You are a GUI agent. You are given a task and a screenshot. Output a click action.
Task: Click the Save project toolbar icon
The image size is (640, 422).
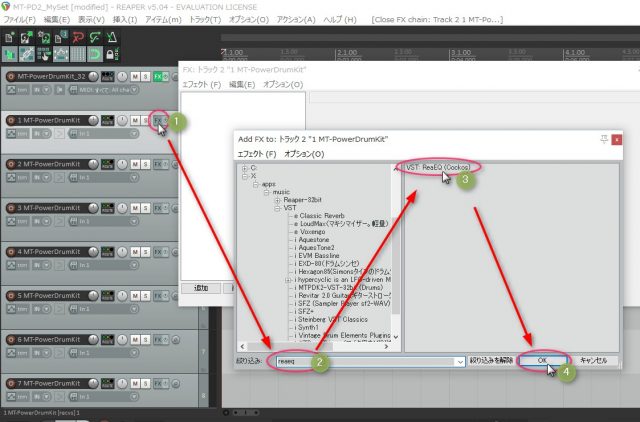pos(44,38)
